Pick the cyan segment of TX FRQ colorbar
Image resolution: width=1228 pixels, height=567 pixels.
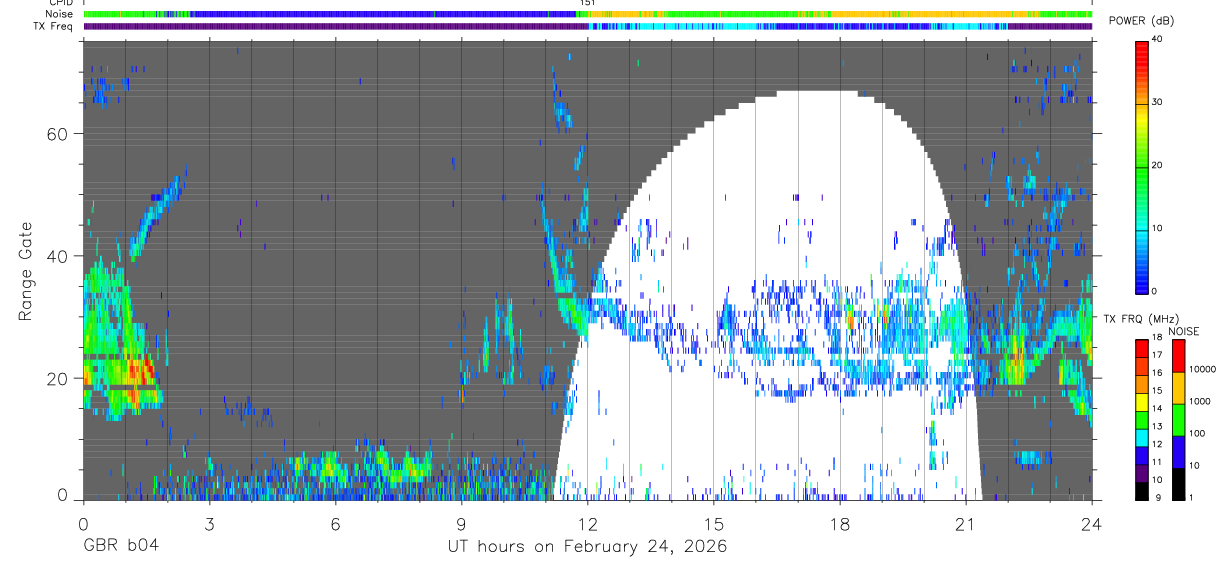pos(1141,436)
